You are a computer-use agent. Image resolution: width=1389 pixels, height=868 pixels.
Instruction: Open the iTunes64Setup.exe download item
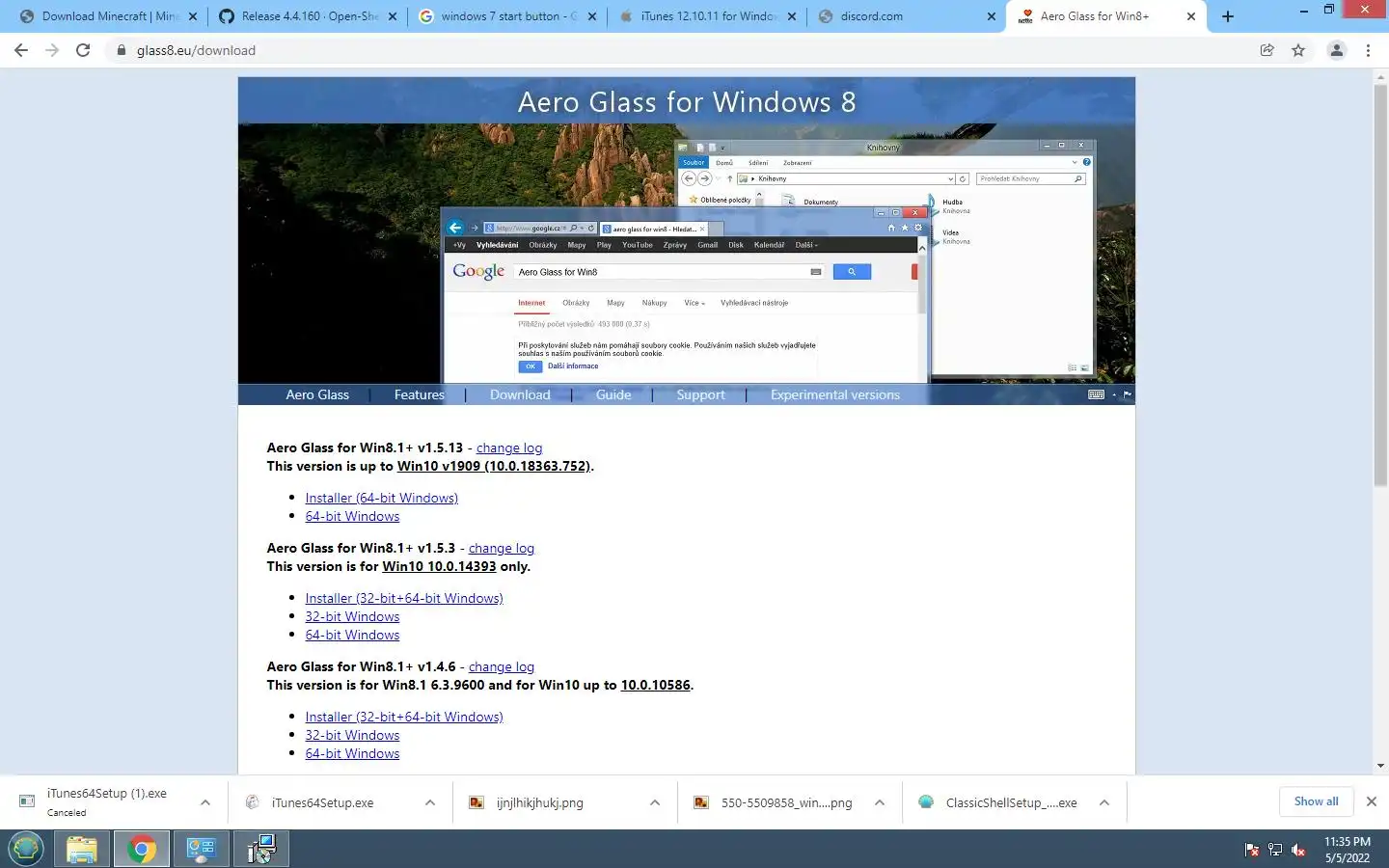coord(322,802)
